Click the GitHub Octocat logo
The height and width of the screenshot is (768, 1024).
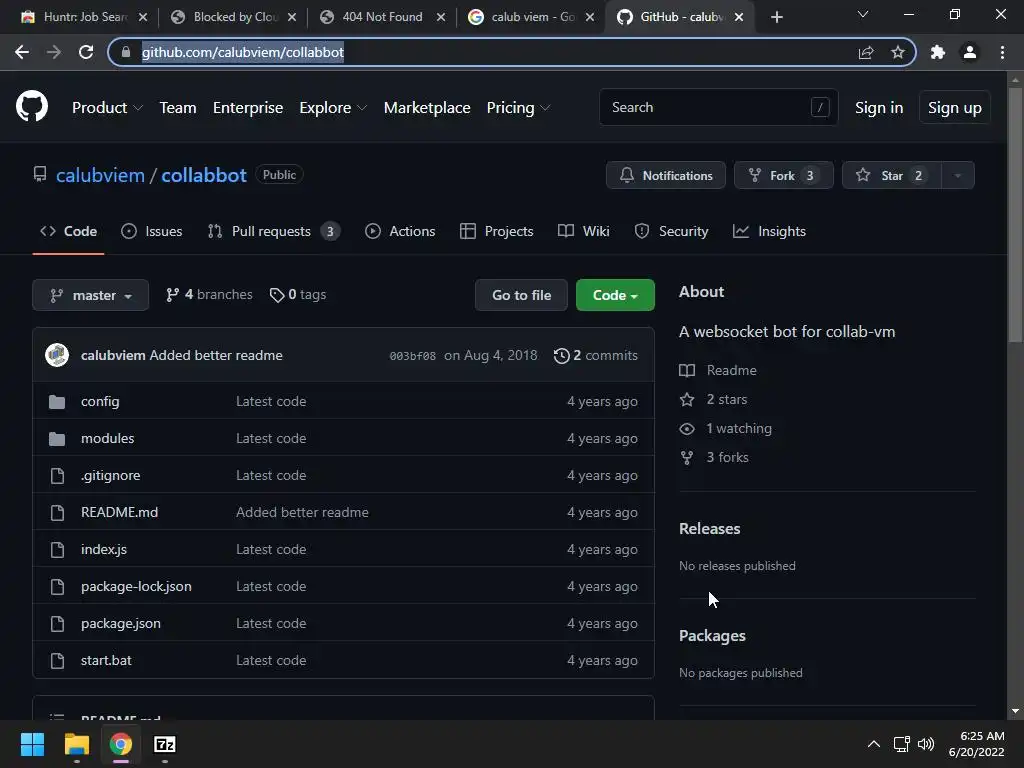point(32,106)
